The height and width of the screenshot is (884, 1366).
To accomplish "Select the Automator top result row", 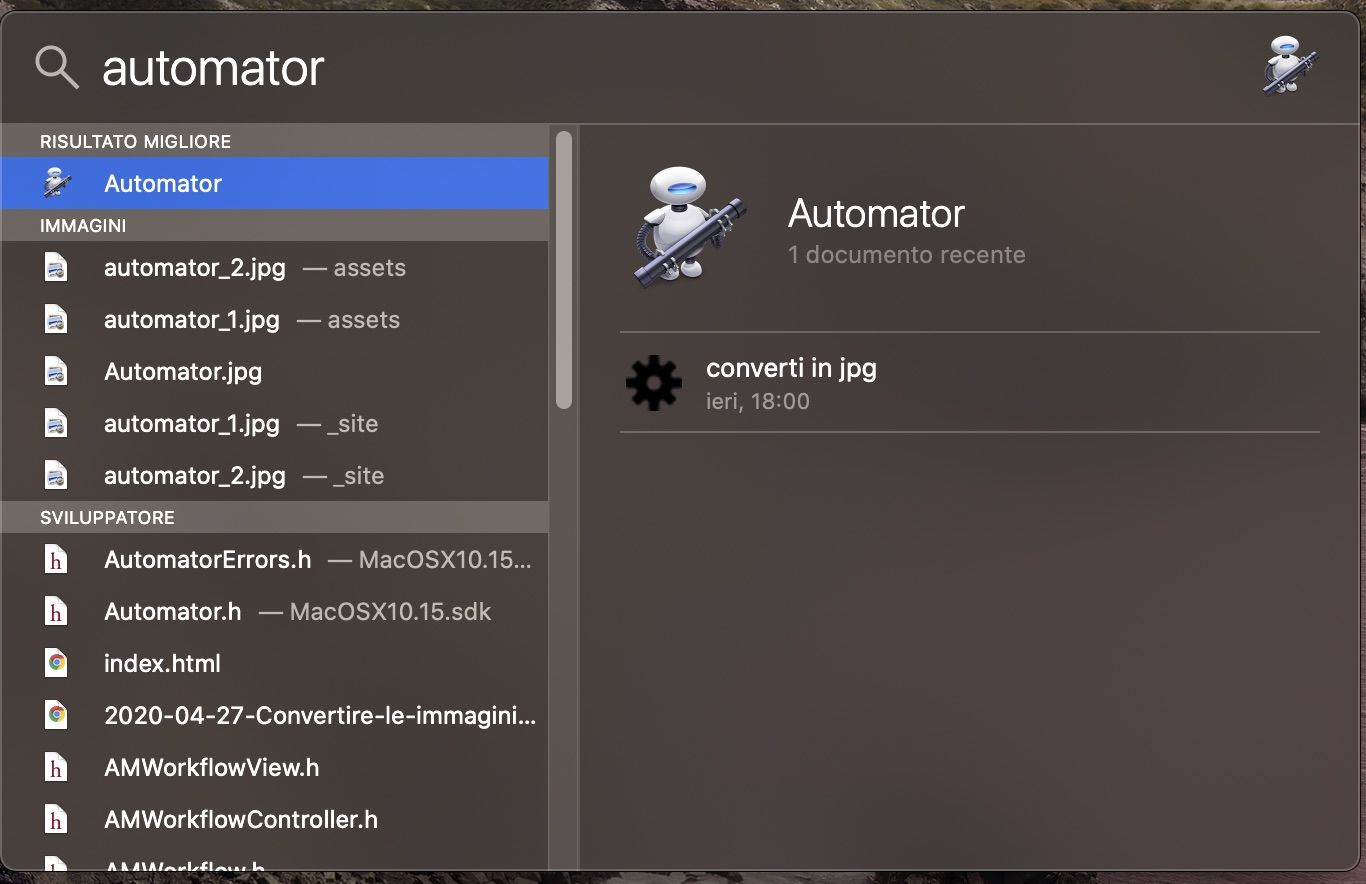I will pos(275,184).
